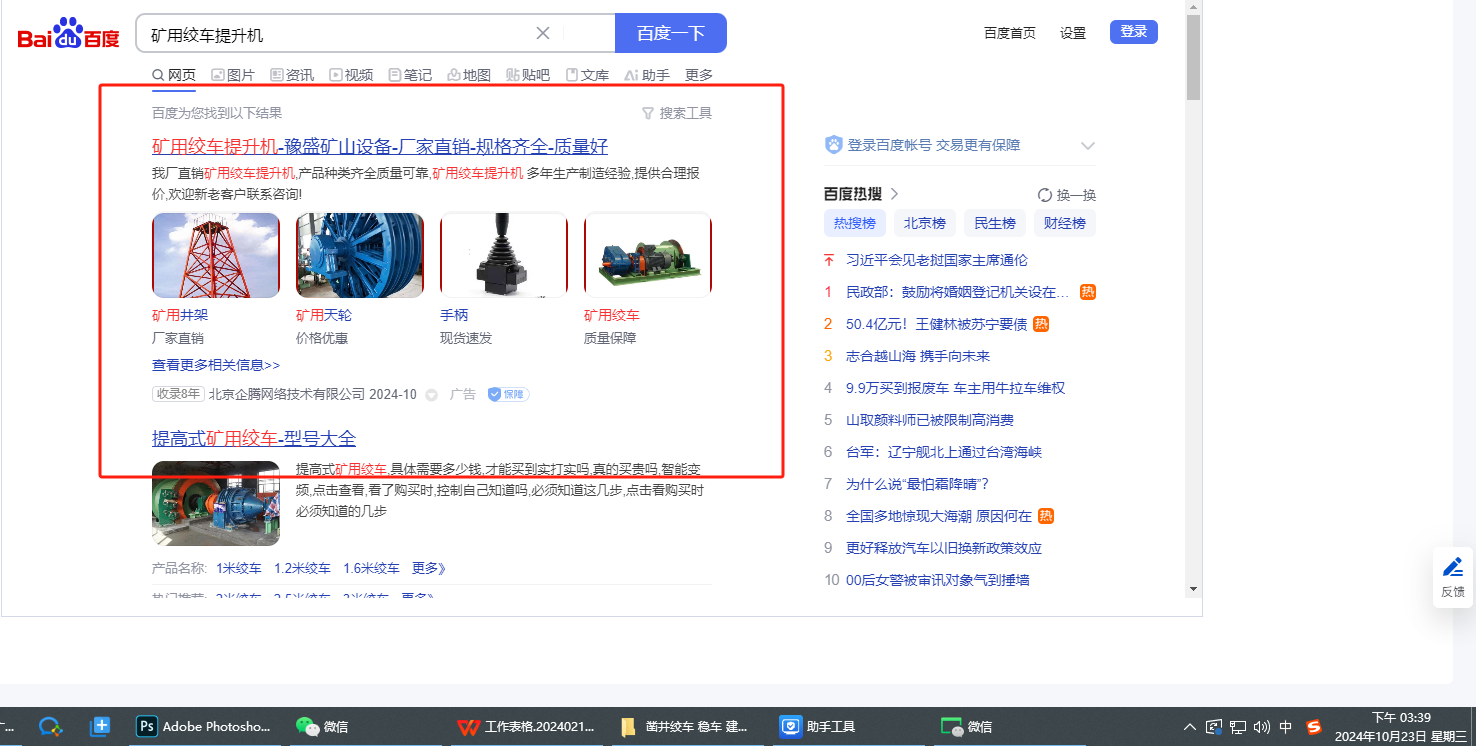The width and height of the screenshot is (1476, 746).
Task: Click the 手柄 joystick thumbnail
Action: point(504,255)
